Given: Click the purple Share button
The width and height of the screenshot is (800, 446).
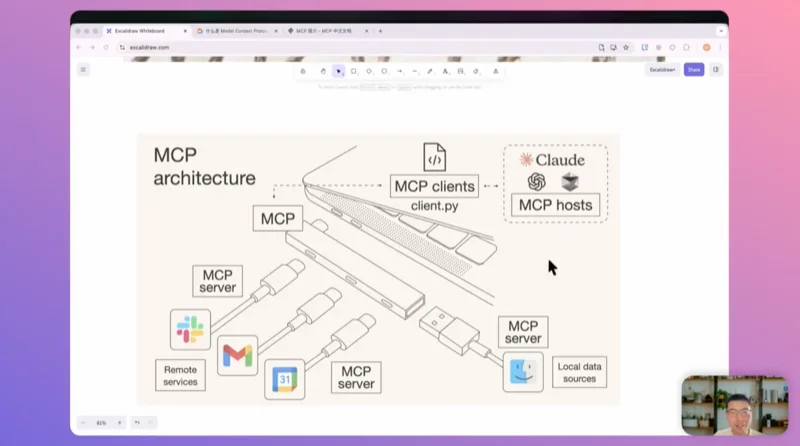Looking at the screenshot, I should coord(694,70).
